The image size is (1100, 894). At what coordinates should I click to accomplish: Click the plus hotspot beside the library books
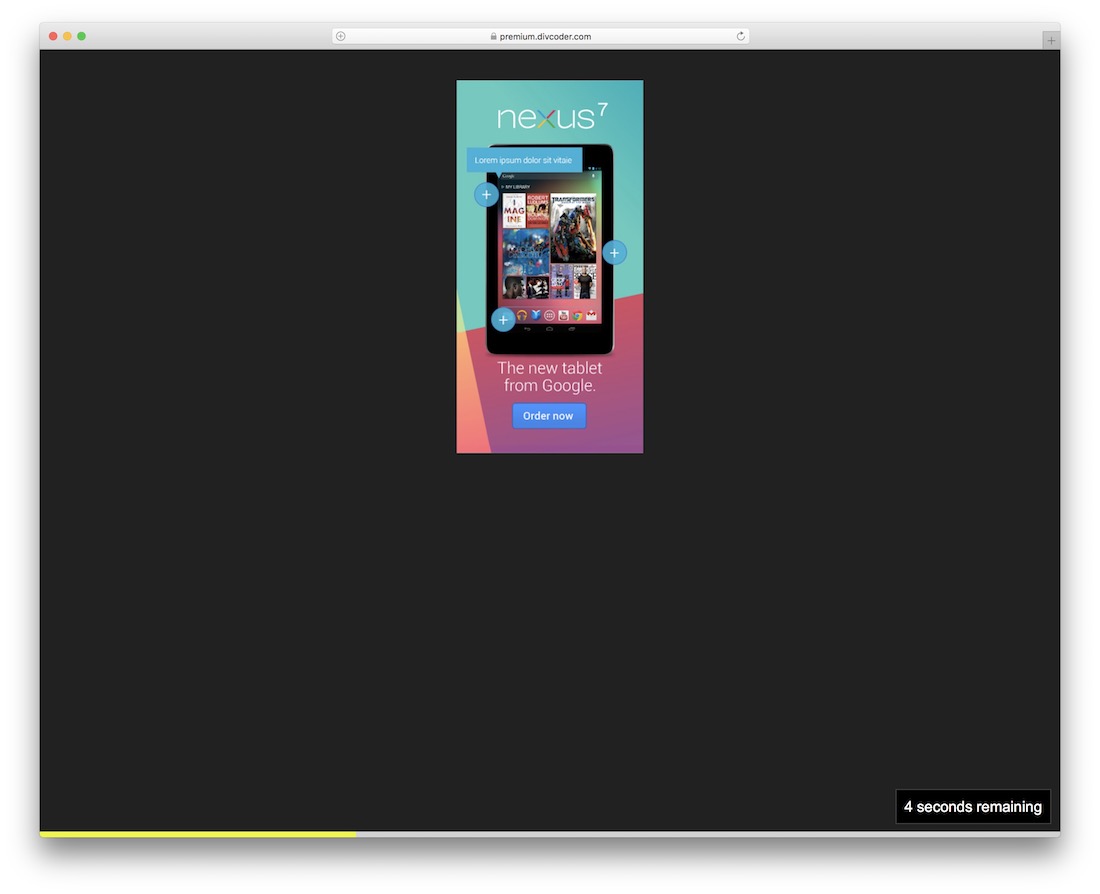coord(486,194)
